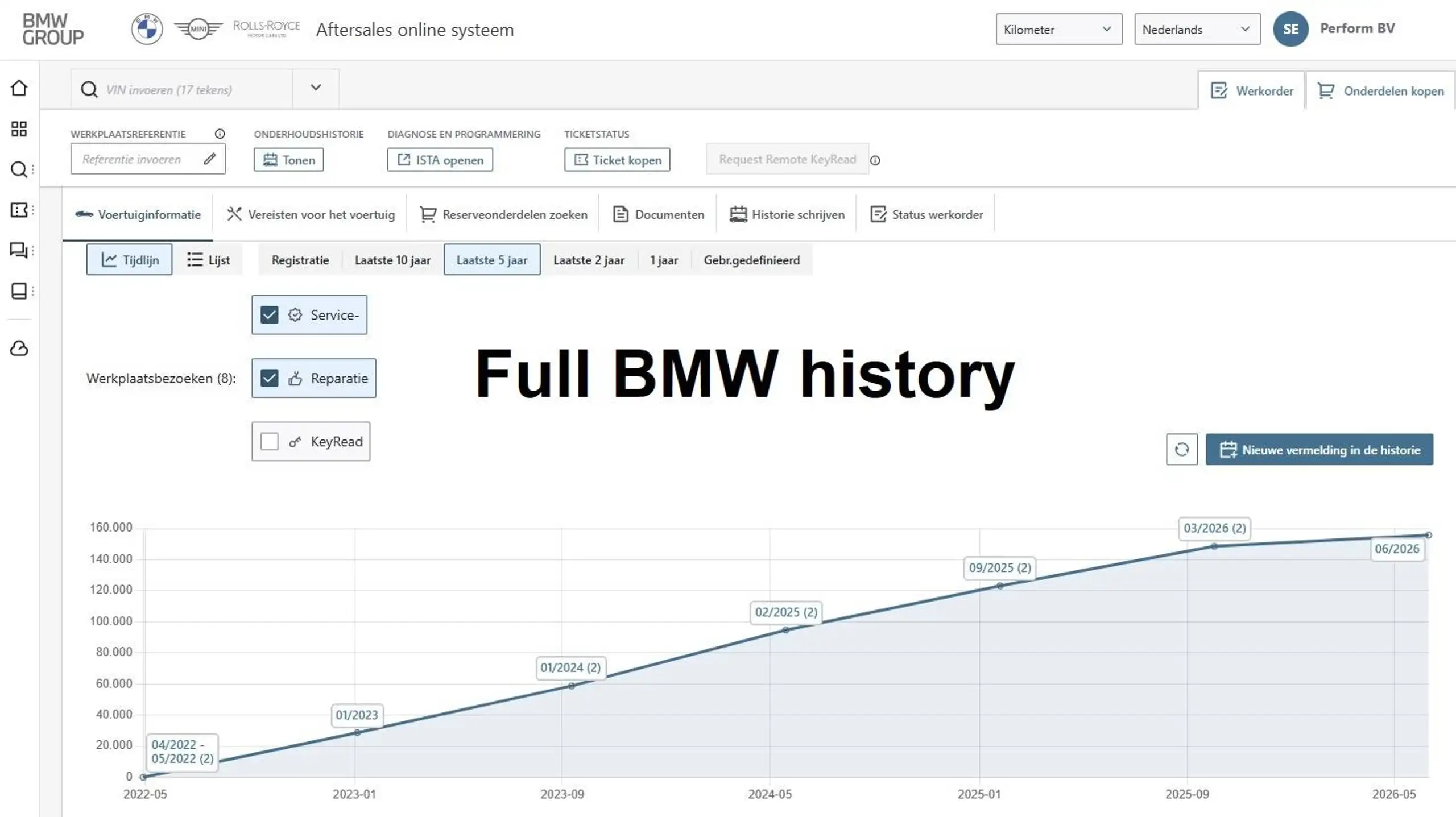Select the Registratie time range
The image size is (1456, 817).
300,260
